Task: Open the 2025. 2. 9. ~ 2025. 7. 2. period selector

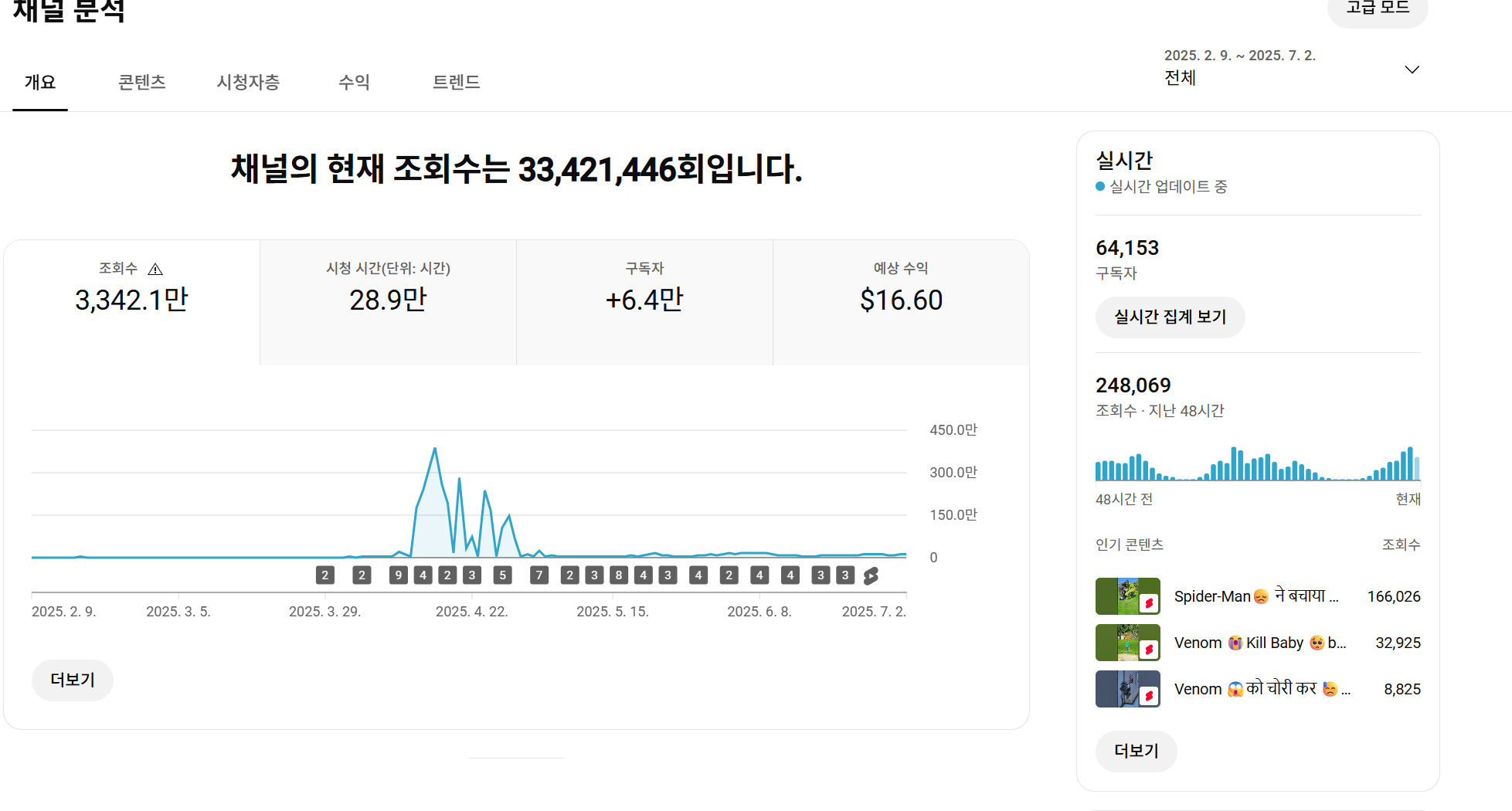Action: click(1292, 66)
